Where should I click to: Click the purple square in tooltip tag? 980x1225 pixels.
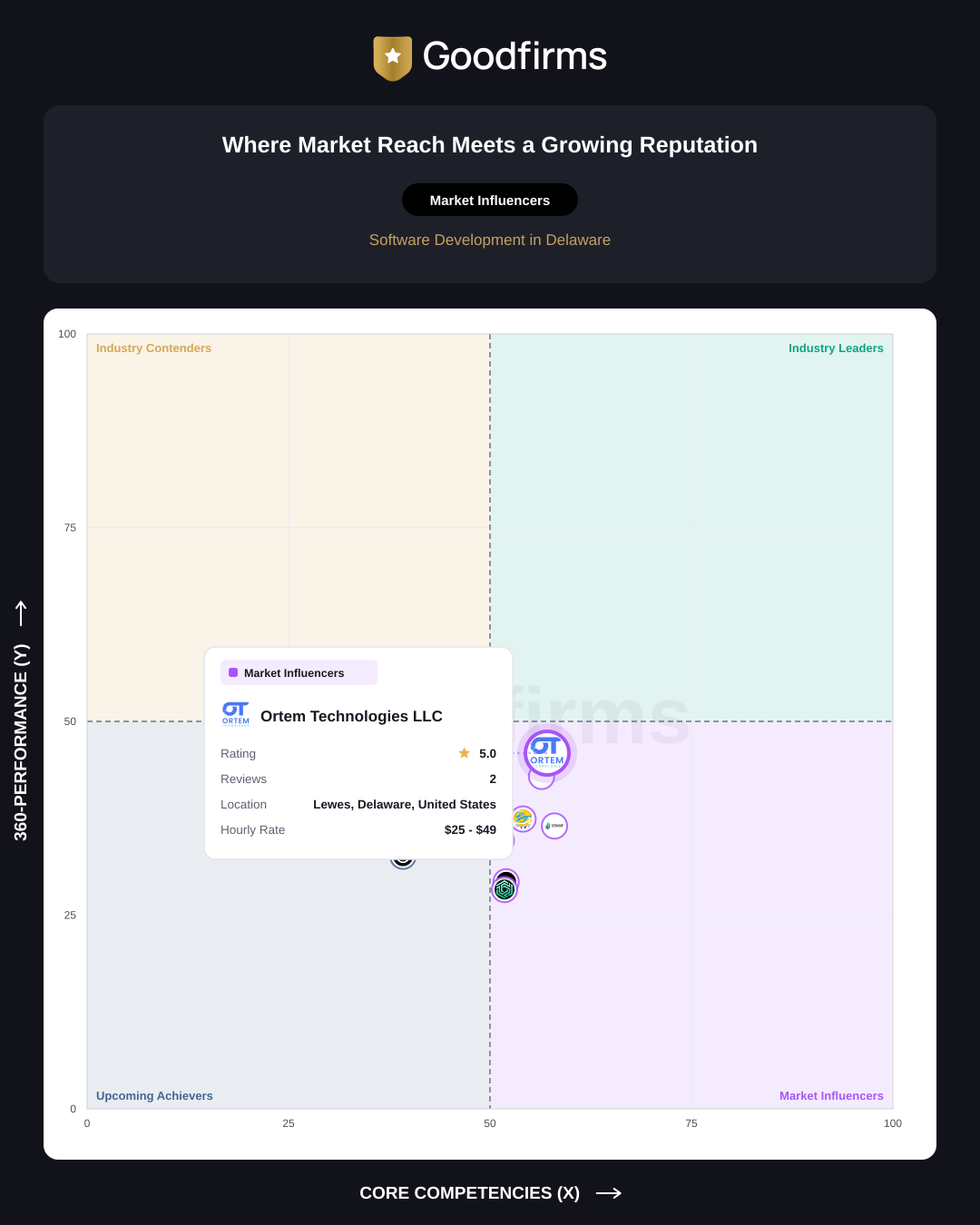tap(233, 672)
